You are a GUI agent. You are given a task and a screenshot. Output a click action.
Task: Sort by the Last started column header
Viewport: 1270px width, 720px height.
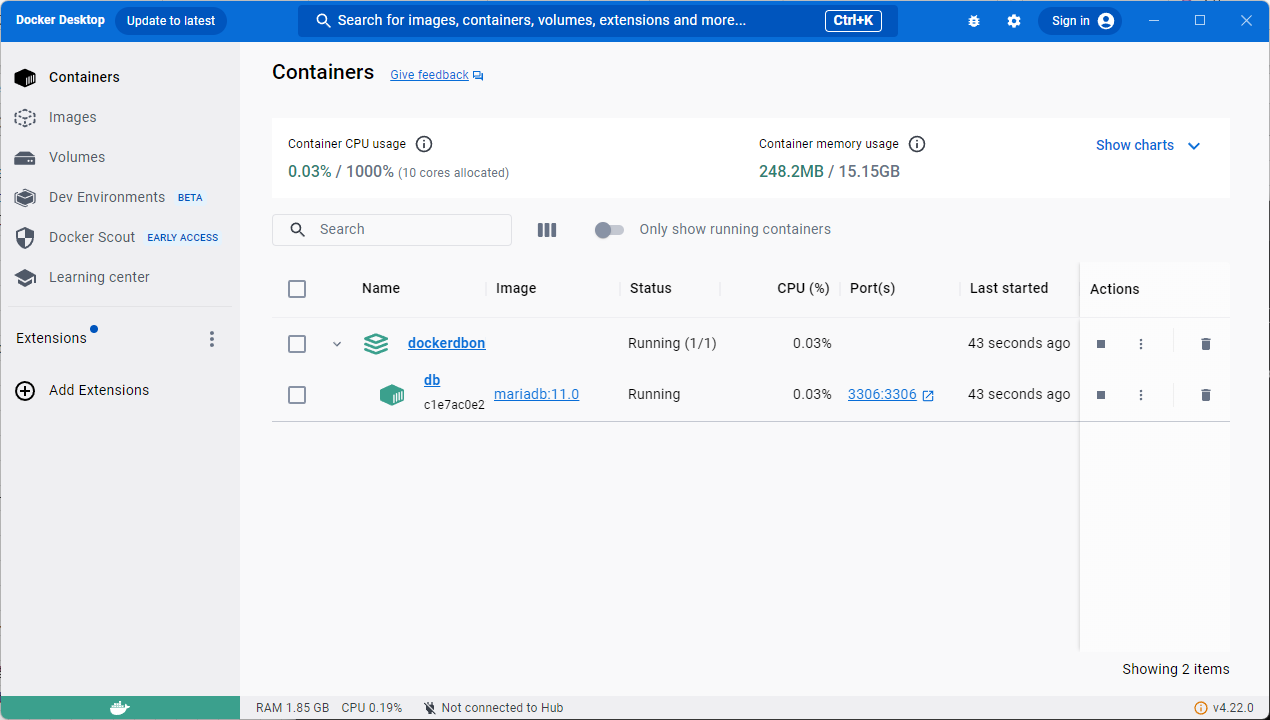coord(1009,288)
